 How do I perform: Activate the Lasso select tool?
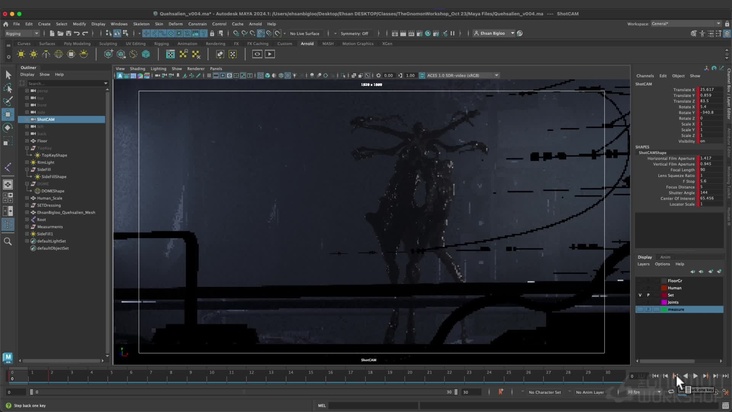pos(8,88)
